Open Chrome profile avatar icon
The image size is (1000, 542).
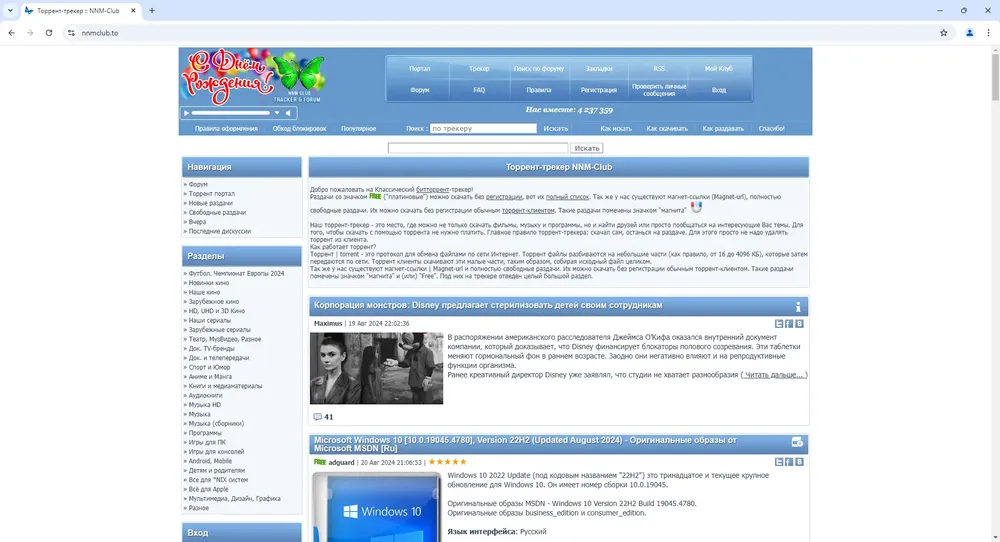969,33
